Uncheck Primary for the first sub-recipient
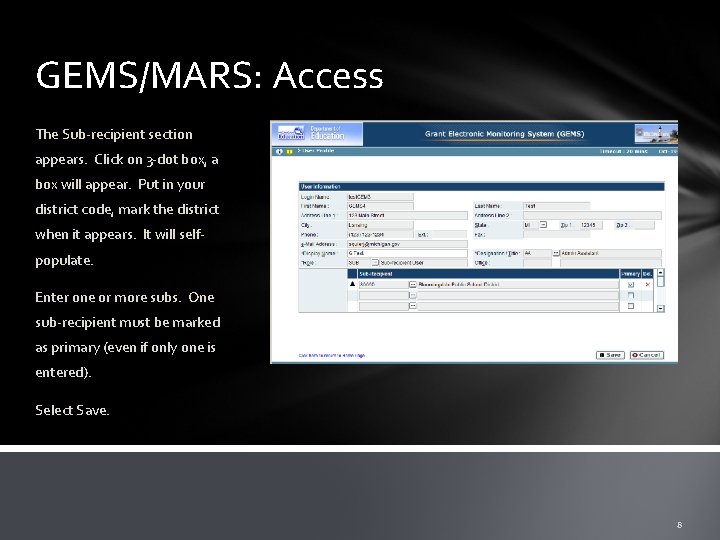Image resolution: width=720 pixels, height=540 pixels. tap(631, 285)
